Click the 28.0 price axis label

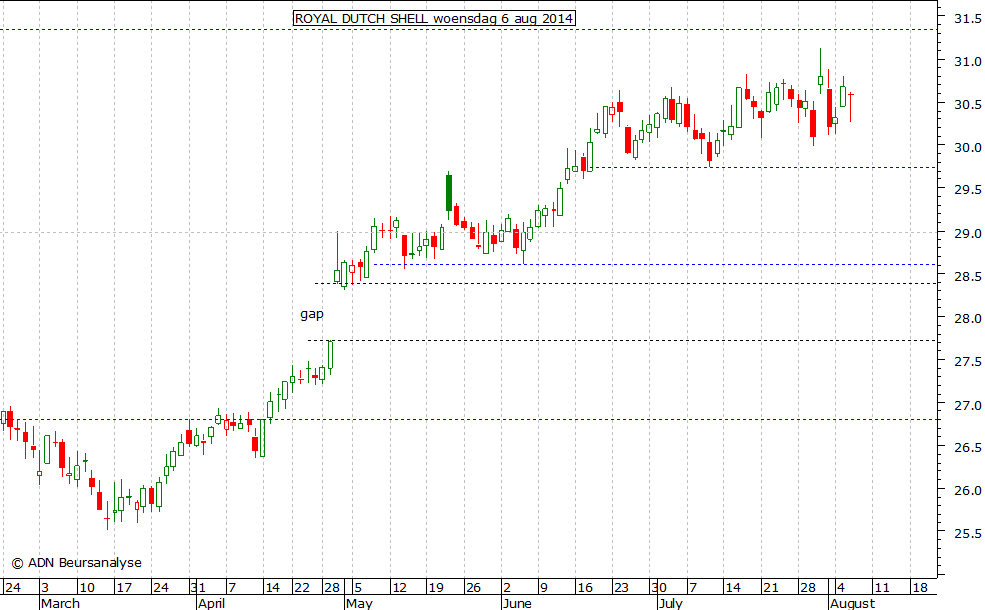pyautogui.click(x=967, y=319)
